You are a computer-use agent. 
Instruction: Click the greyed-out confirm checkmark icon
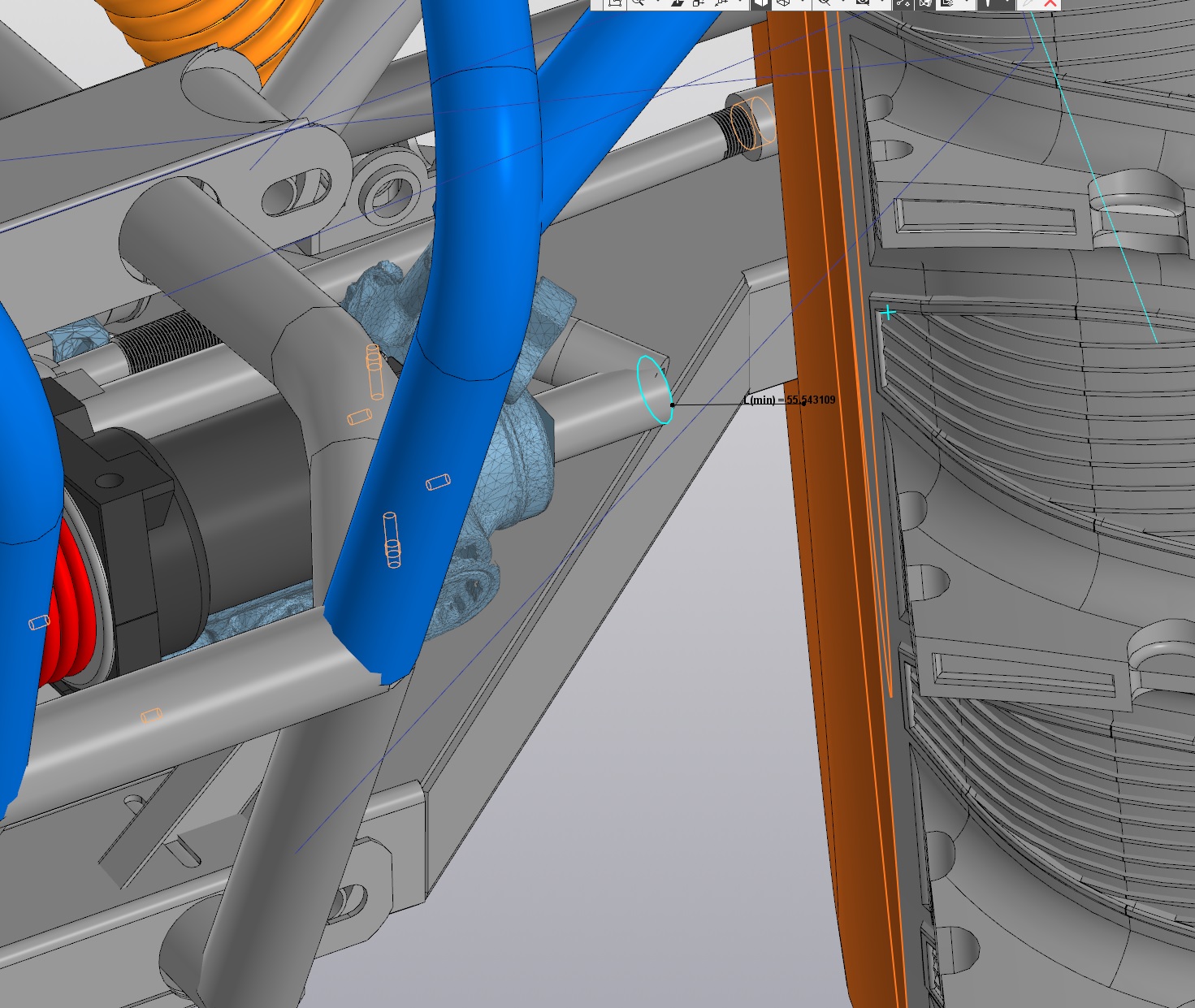(x=1029, y=3)
